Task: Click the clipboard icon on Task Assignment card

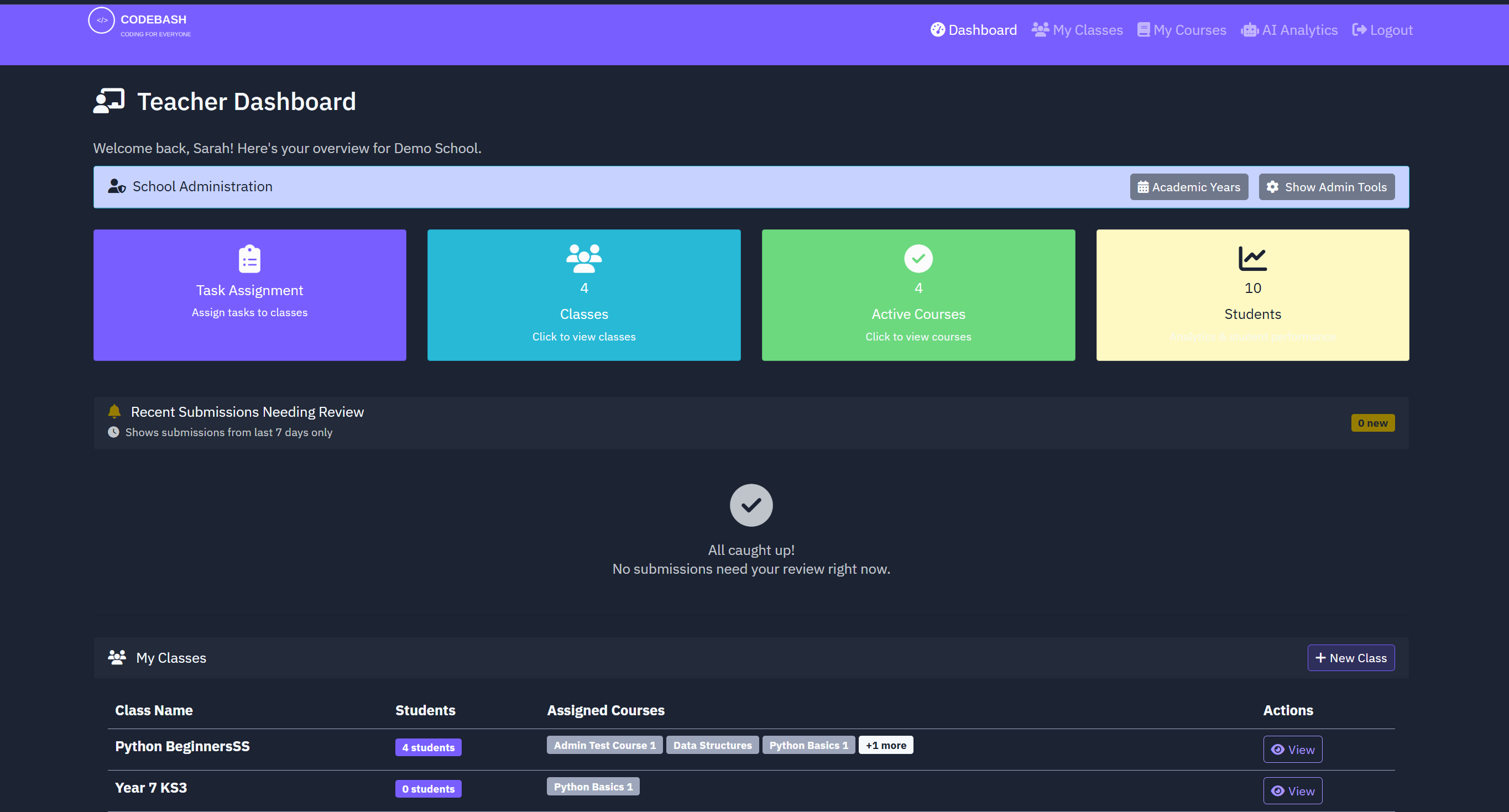Action: [249, 259]
